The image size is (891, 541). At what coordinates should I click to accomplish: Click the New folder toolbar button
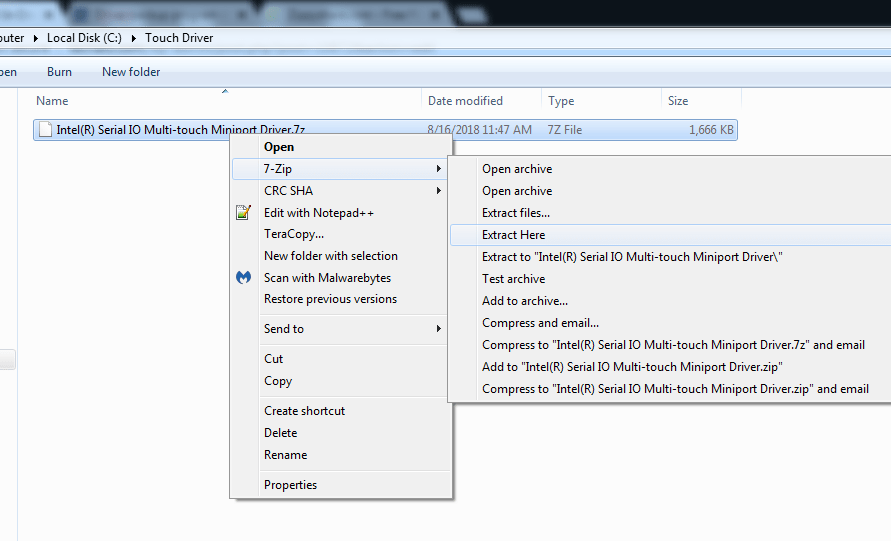(131, 72)
